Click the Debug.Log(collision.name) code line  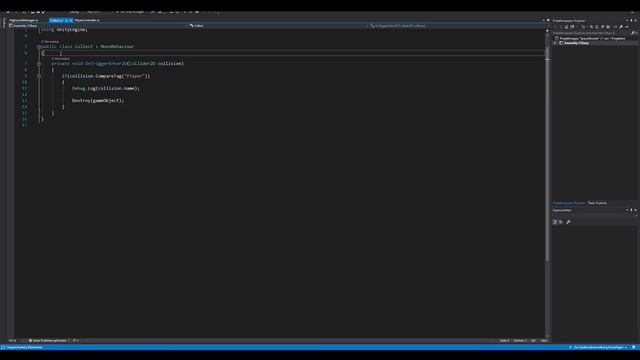(106, 88)
